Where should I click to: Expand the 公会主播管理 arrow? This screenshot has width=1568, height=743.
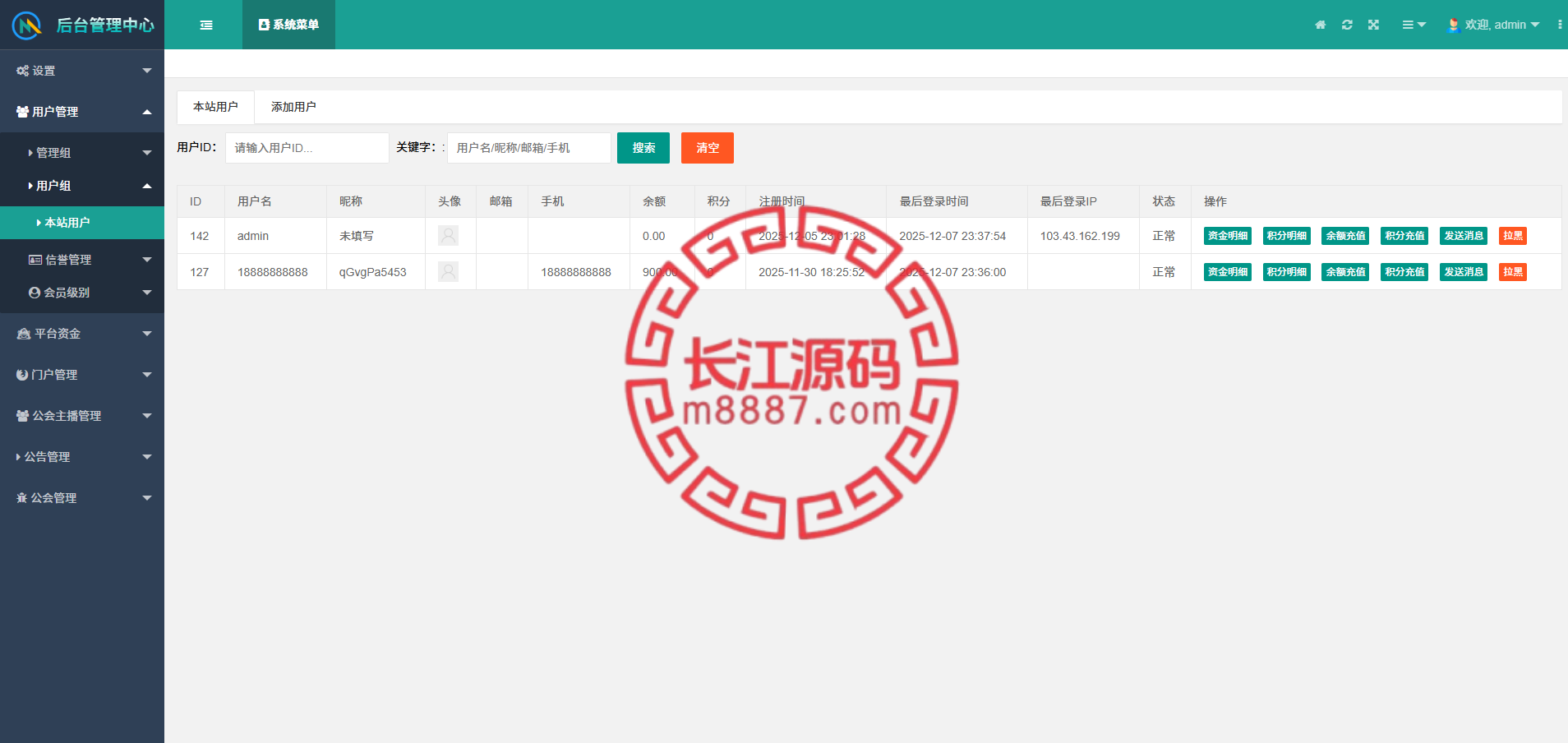147,416
